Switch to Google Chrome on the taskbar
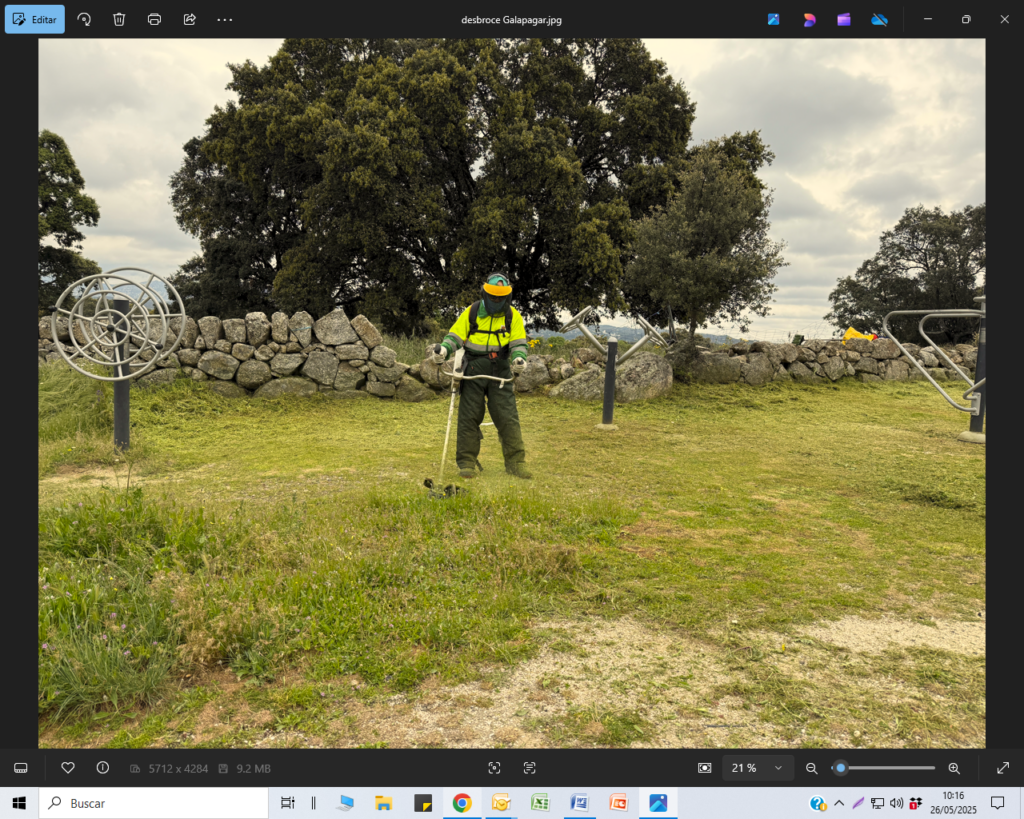This screenshot has height=819, width=1024. [462, 803]
